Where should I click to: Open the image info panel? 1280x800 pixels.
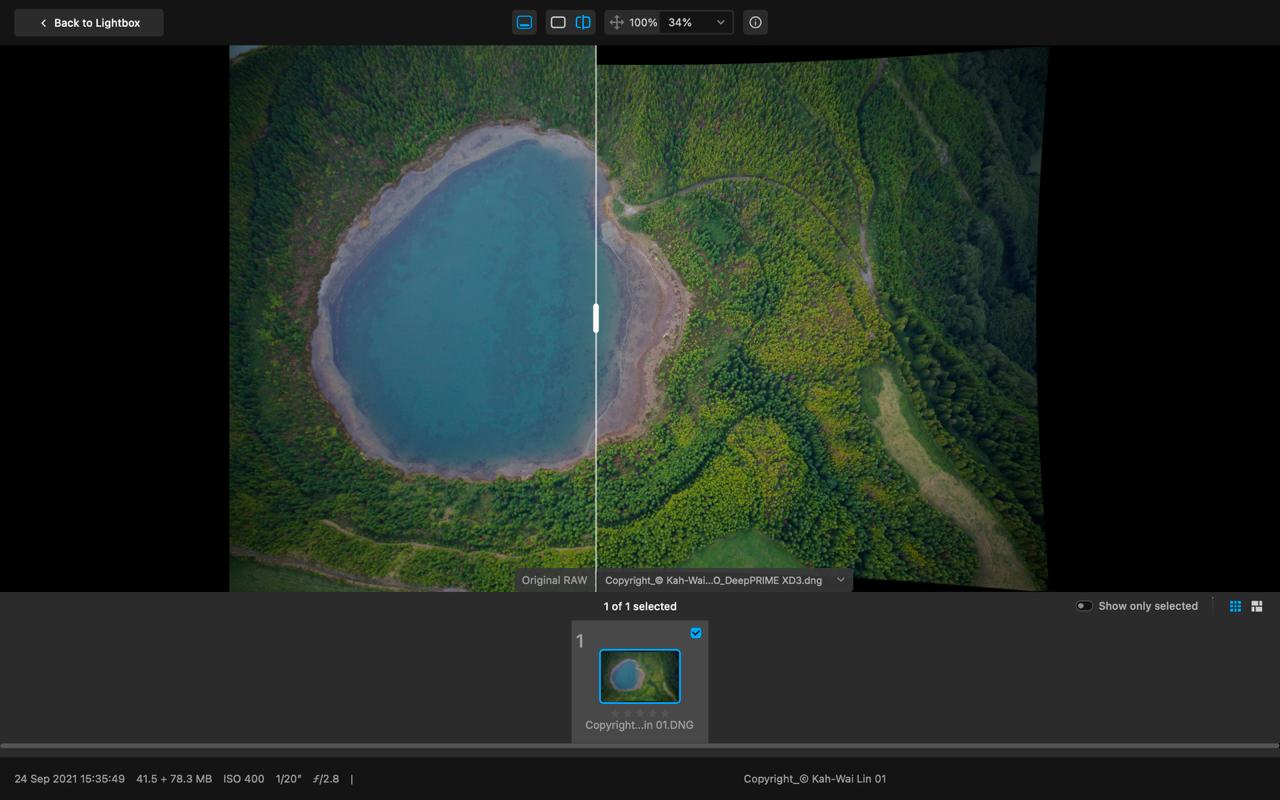(755, 22)
